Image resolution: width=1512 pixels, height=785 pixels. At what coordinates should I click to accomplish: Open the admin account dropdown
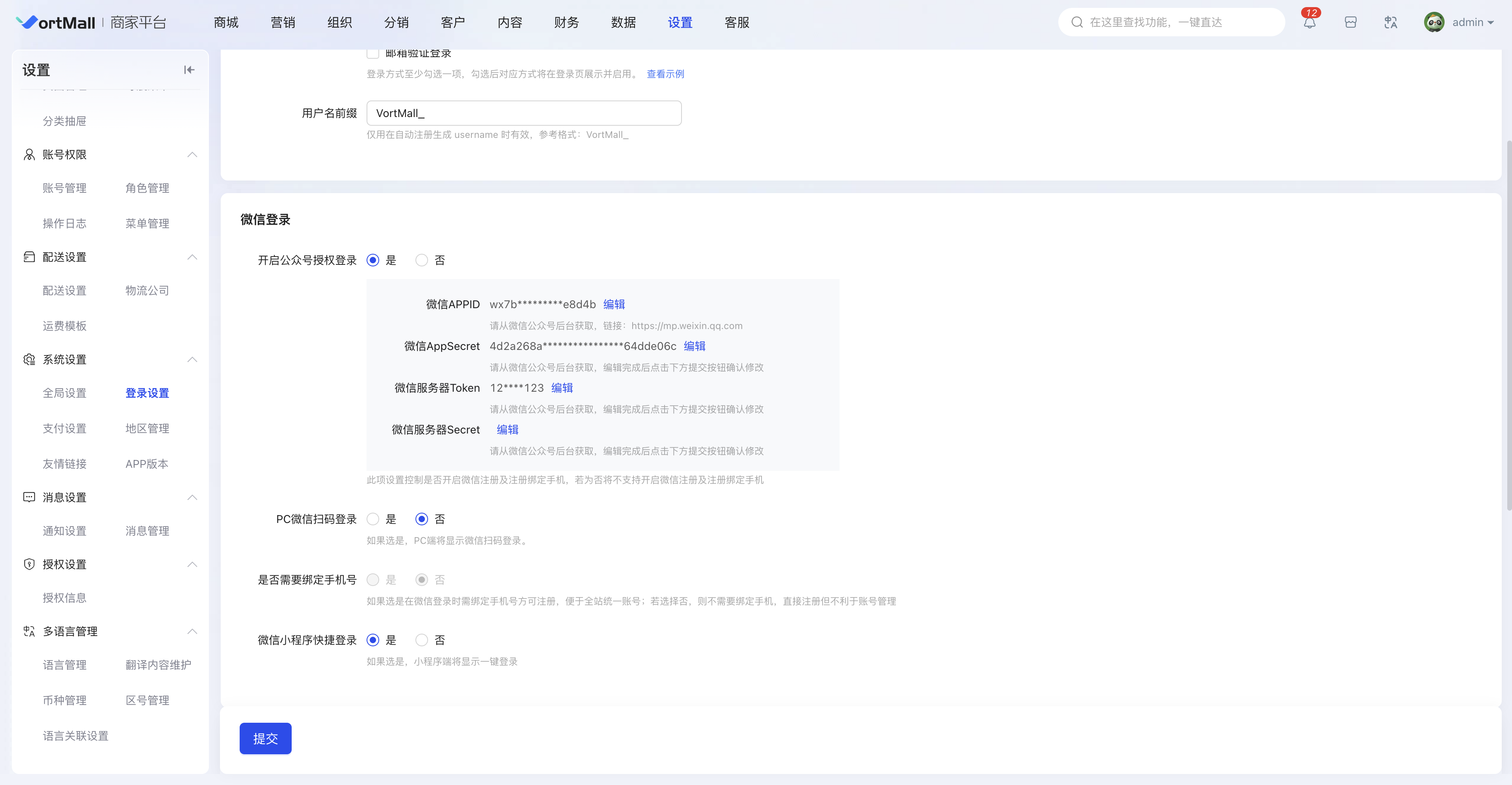(1473, 22)
